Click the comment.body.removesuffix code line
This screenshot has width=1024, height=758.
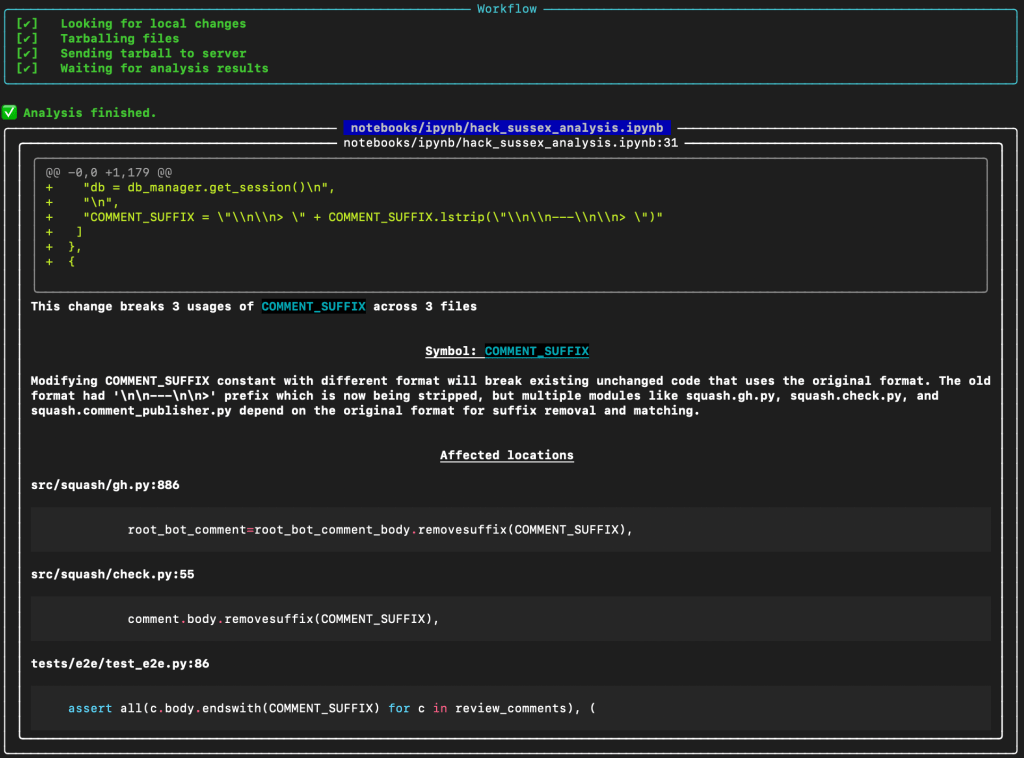tap(283, 619)
